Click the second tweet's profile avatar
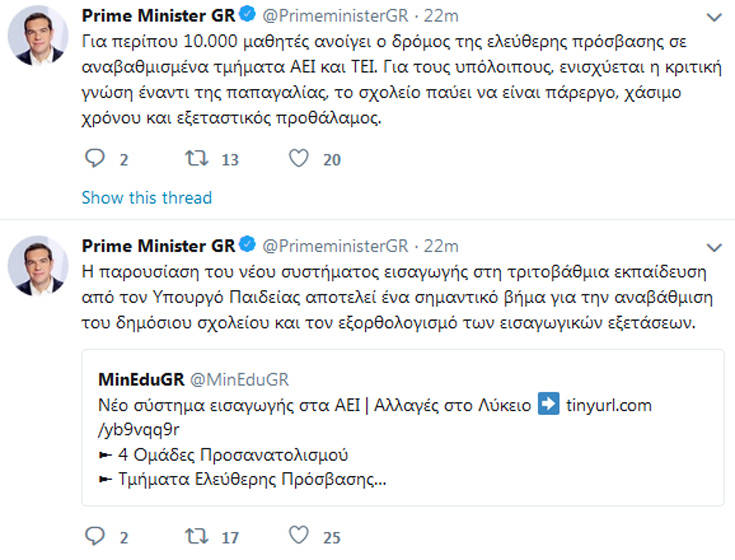 [x=37, y=266]
